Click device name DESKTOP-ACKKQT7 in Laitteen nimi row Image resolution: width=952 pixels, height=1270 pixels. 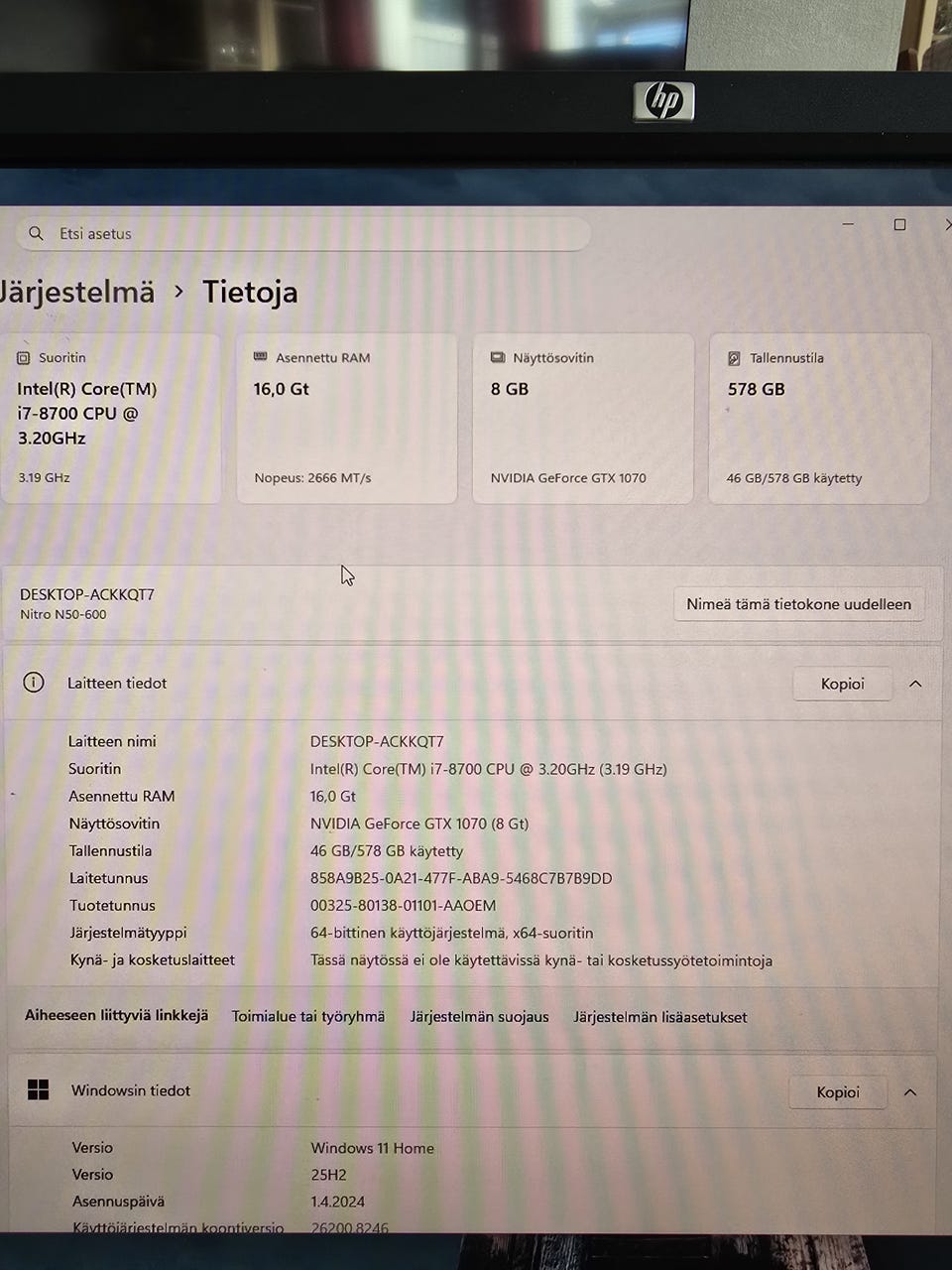[377, 741]
